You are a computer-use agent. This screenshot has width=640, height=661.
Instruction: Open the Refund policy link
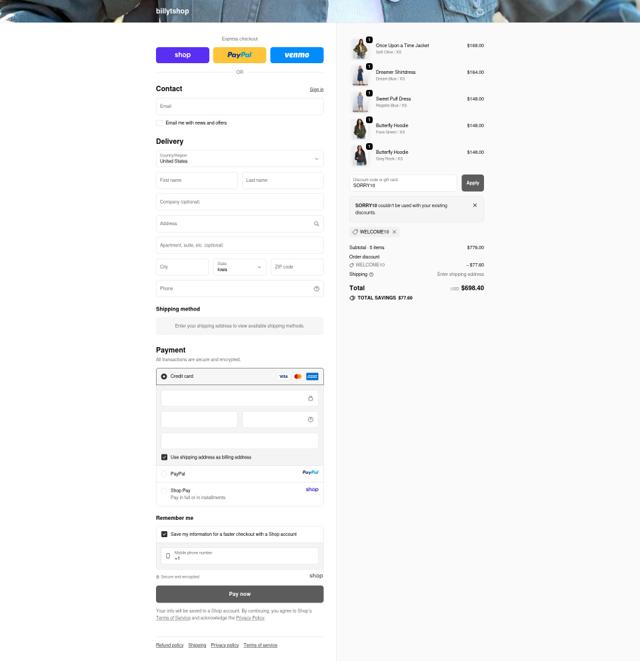pyautogui.click(x=169, y=645)
